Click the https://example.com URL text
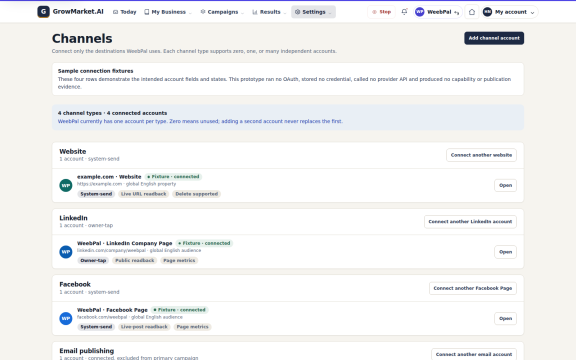Image resolution: width=576 pixels, height=360 pixels. 100,184
